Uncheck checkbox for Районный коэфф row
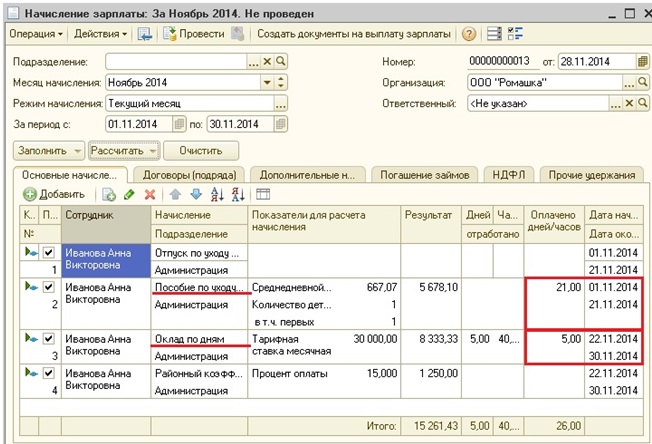Image resolution: width=652 pixels, height=444 pixels. point(49,373)
